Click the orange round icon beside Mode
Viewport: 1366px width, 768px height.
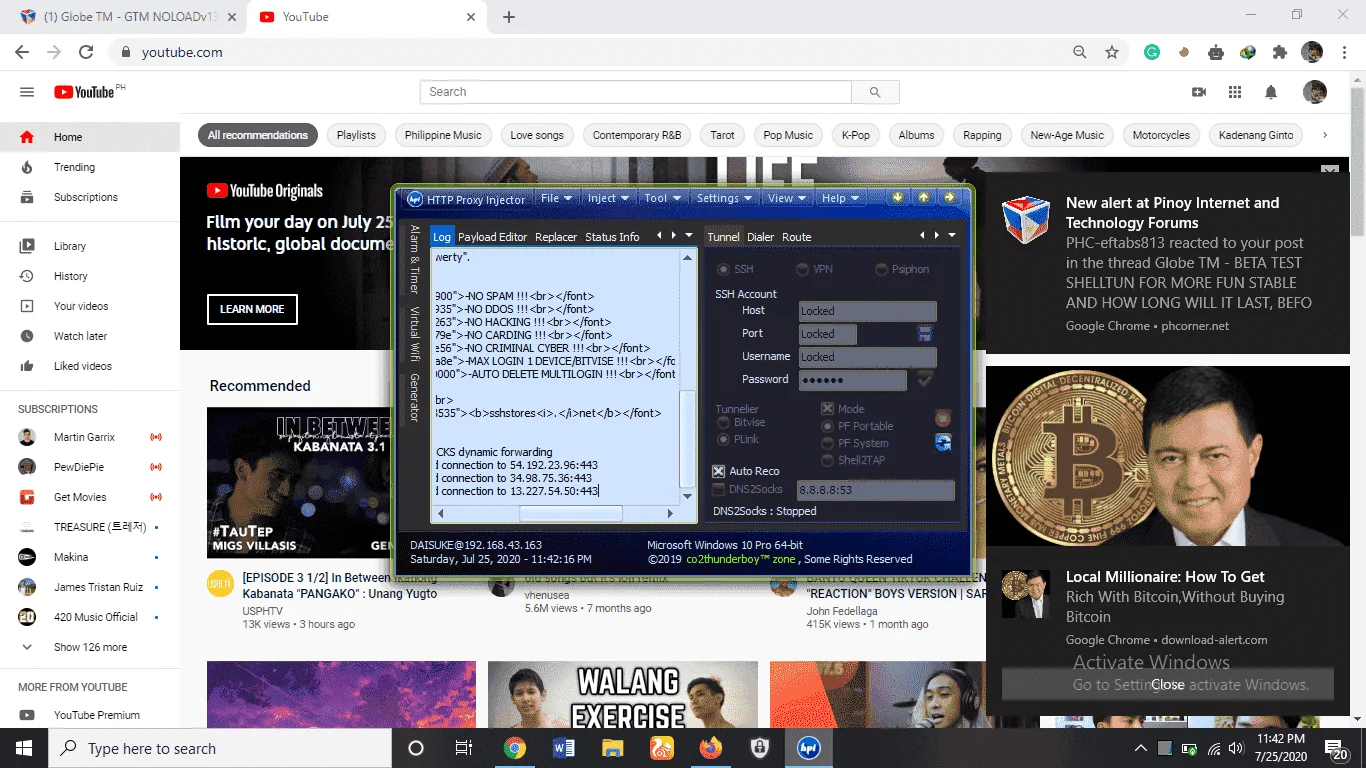click(942, 418)
